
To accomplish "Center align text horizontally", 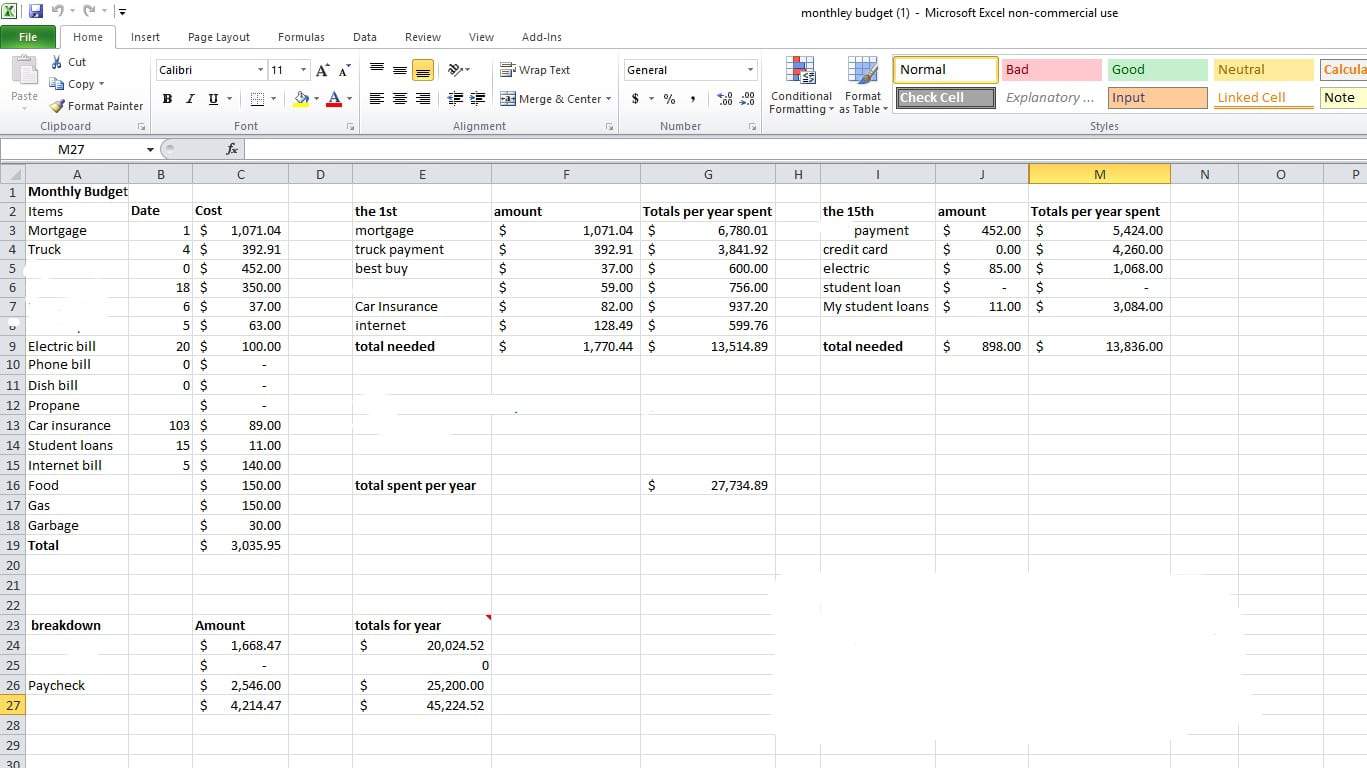I will [400, 99].
